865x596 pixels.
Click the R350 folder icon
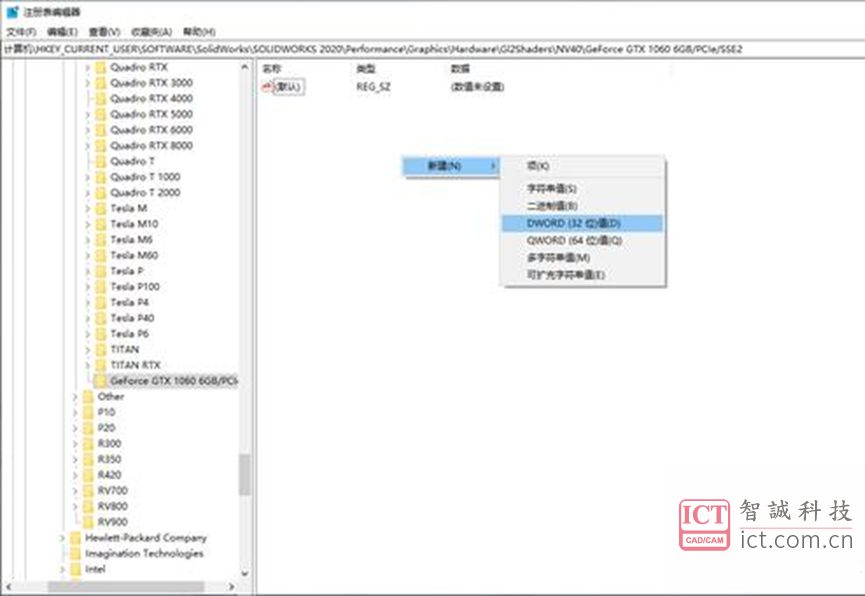click(88, 460)
